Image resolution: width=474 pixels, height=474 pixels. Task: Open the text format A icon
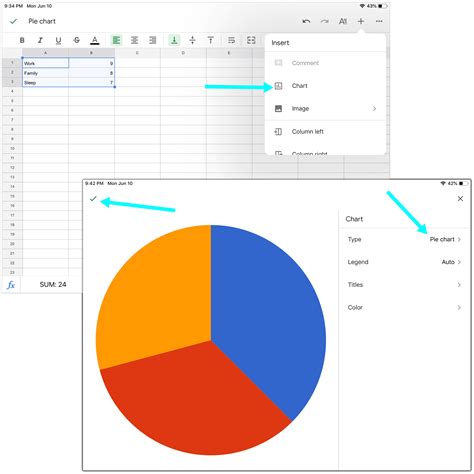tap(343, 21)
